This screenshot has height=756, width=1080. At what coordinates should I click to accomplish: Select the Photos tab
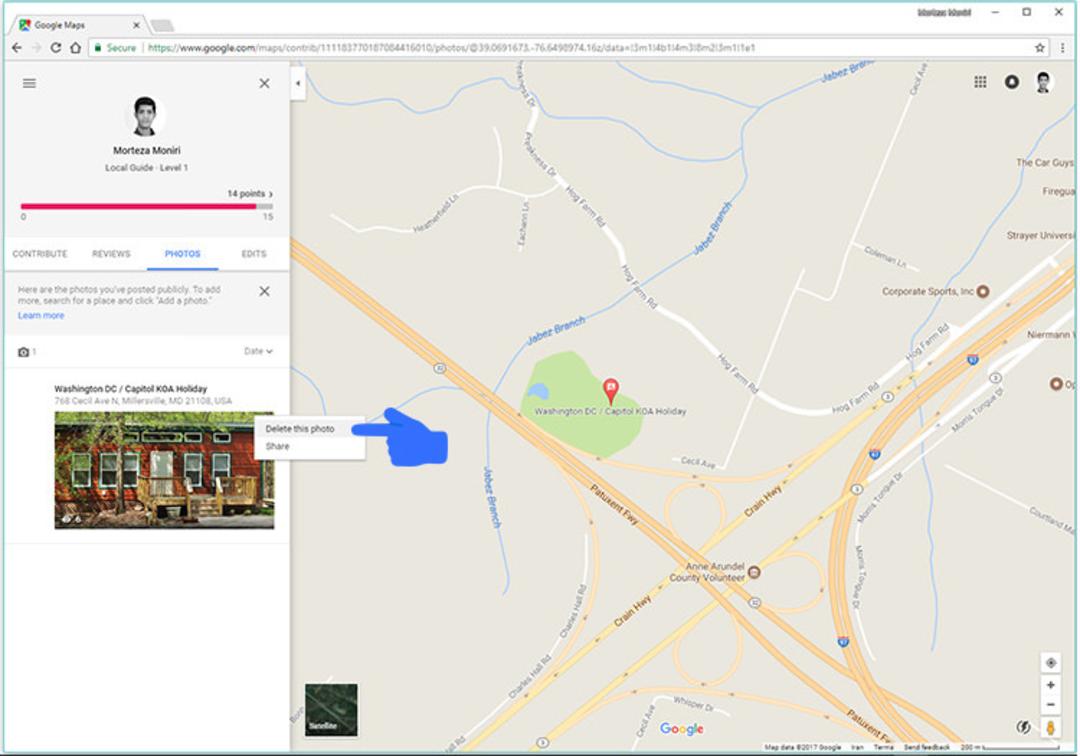point(183,253)
